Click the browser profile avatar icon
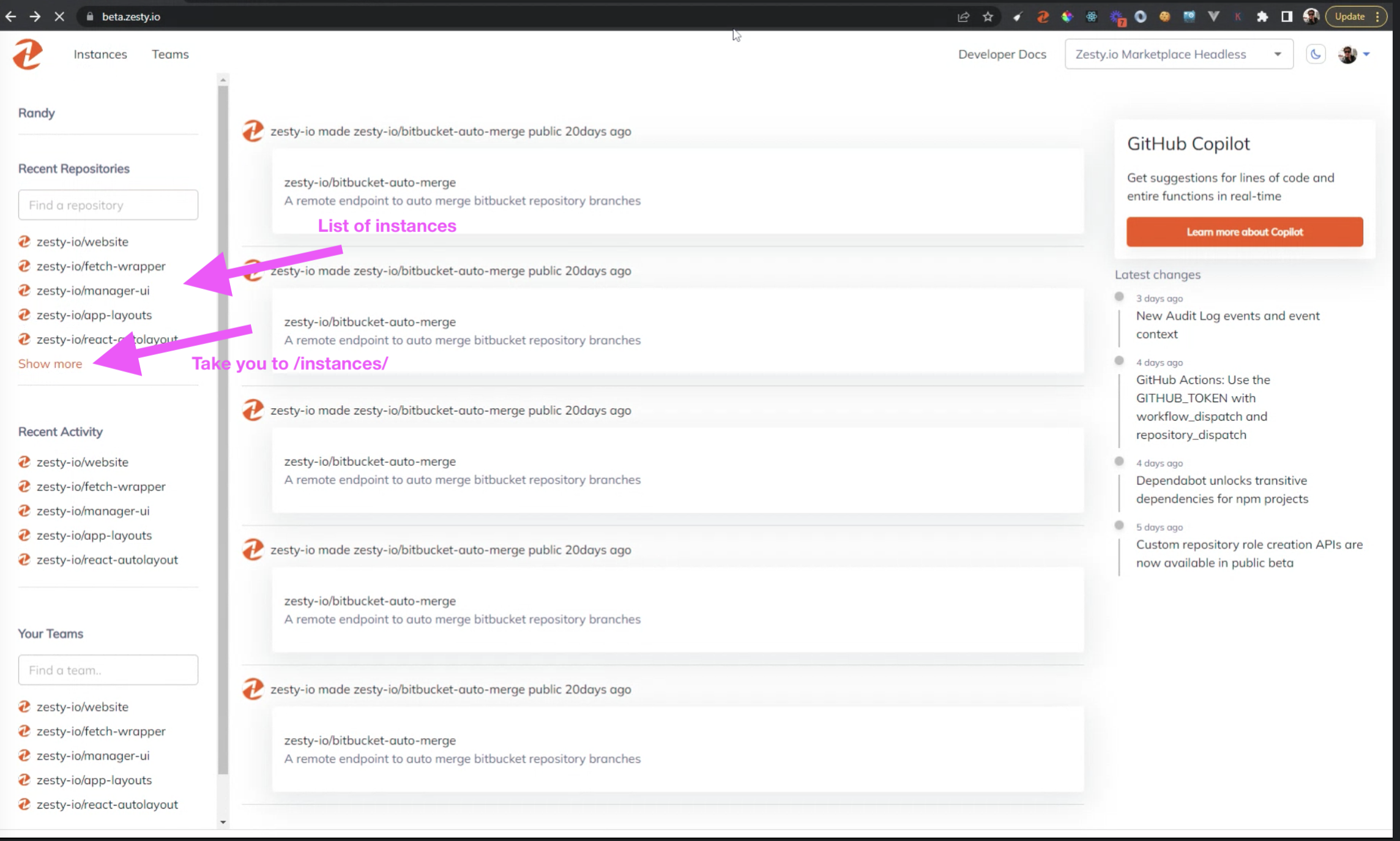This screenshot has width=1400, height=841. click(1310, 17)
